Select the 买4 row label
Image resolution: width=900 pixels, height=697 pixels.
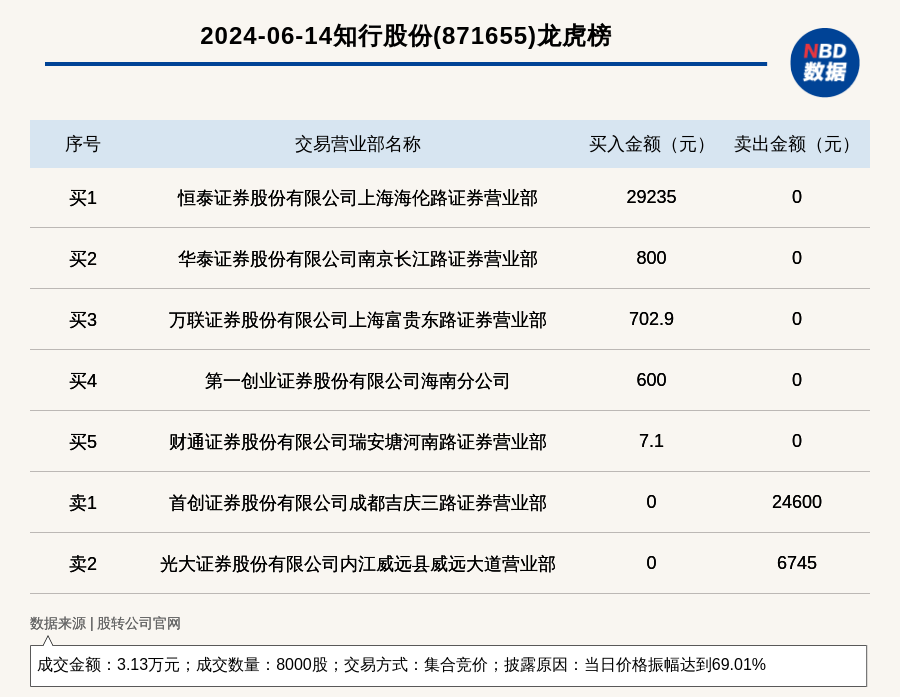pyautogui.click(x=83, y=381)
